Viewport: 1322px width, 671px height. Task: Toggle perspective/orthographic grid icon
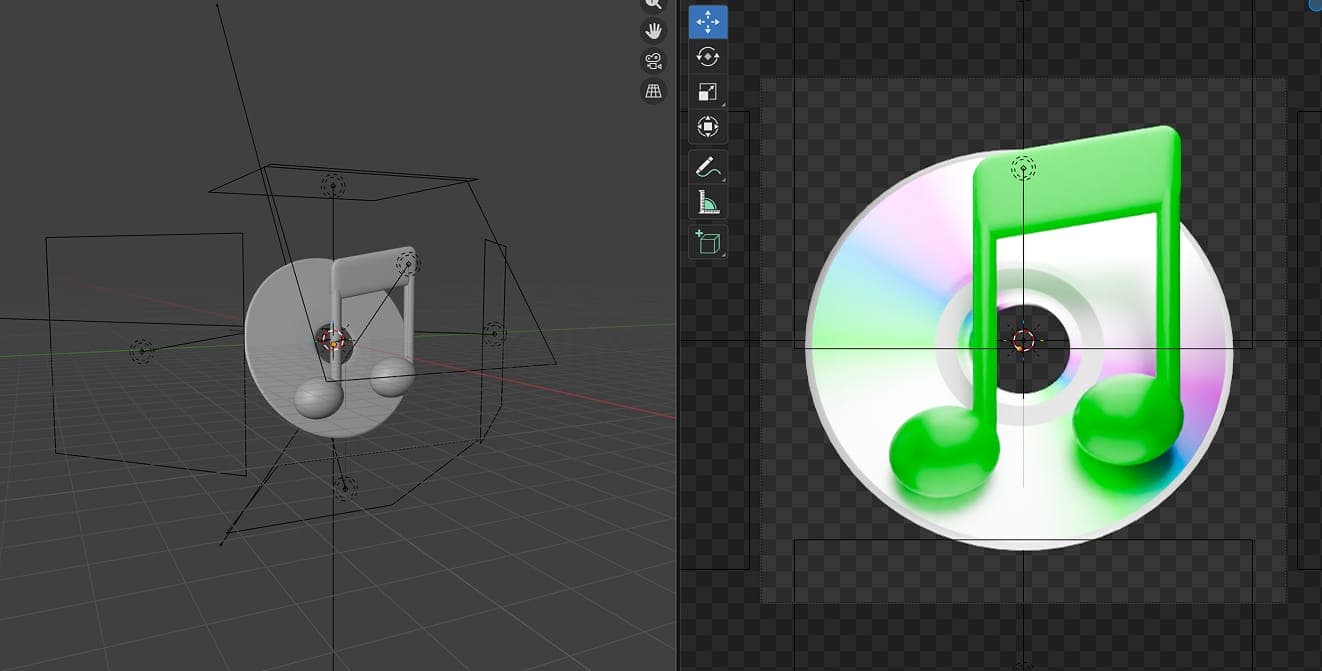[653, 91]
